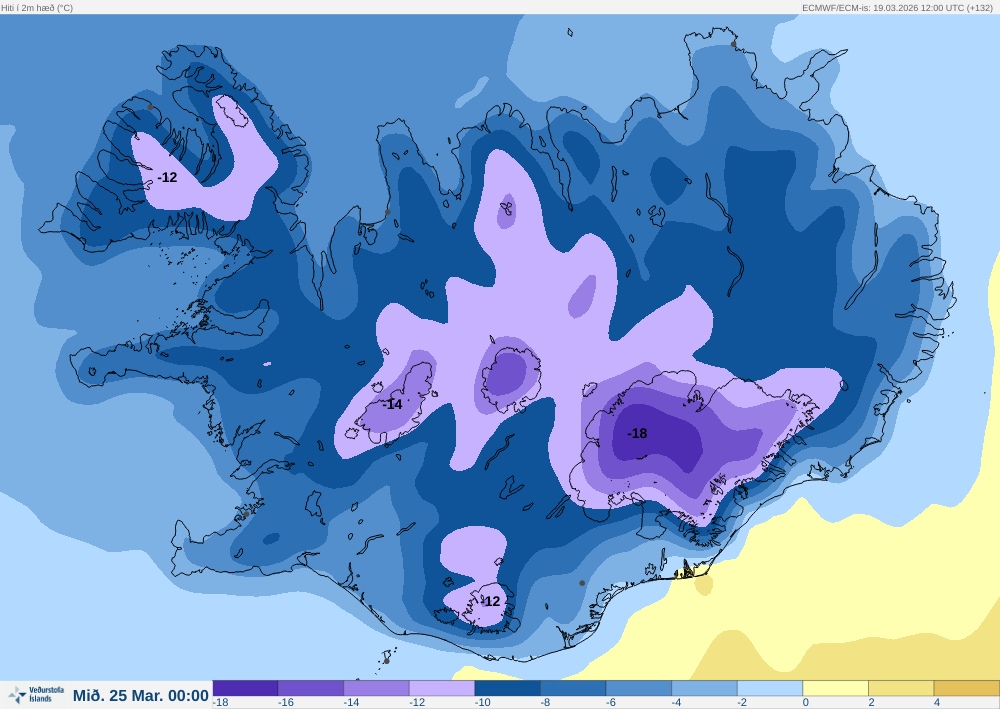Viewport: 1000px width, 709px height.
Task: Select the dark blue legend swatch between -10 and -8
Action: pyautogui.click(x=508, y=688)
